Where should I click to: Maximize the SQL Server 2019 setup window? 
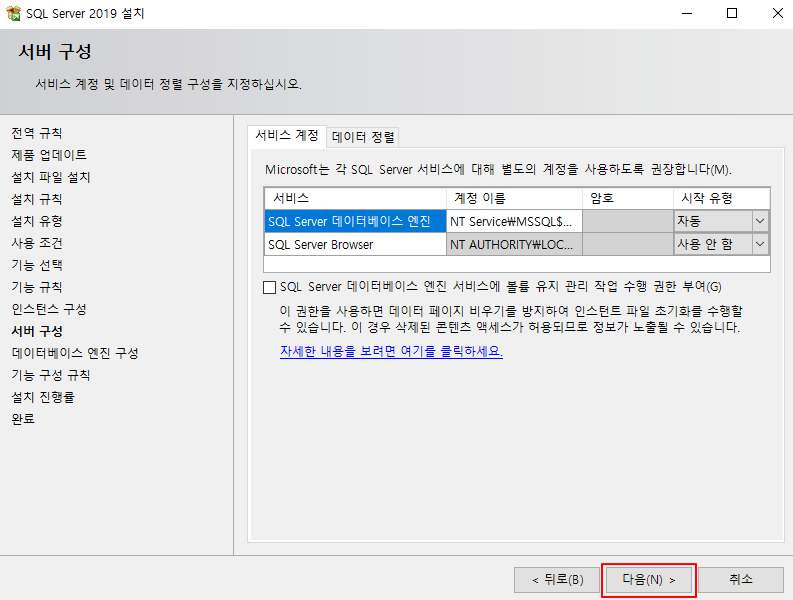(732, 14)
